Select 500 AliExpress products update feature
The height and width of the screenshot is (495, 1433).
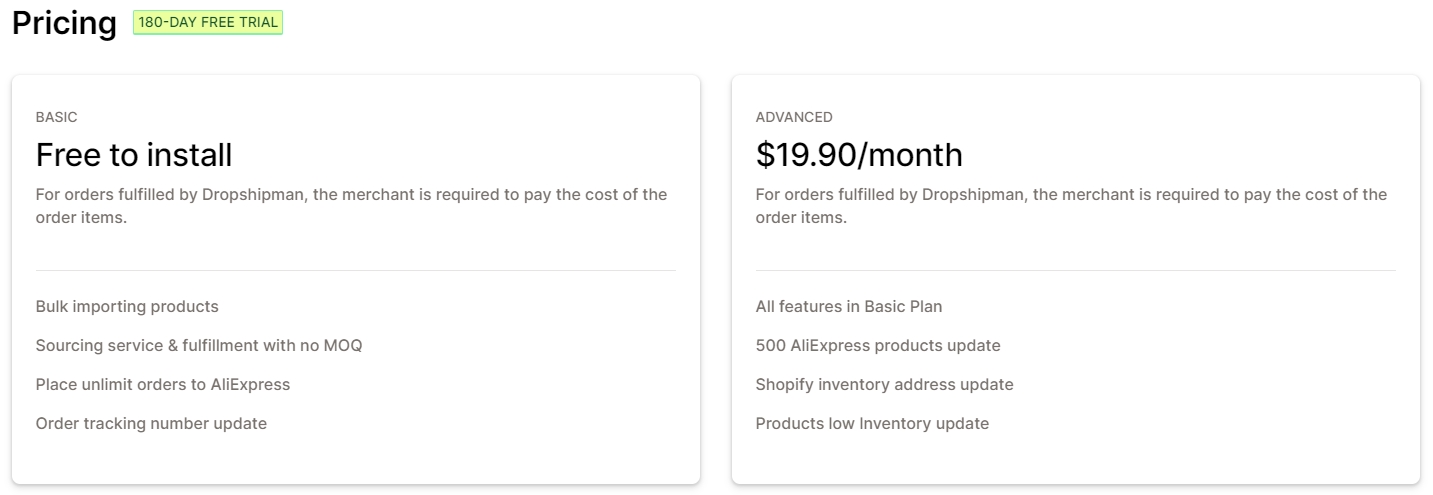click(x=878, y=345)
